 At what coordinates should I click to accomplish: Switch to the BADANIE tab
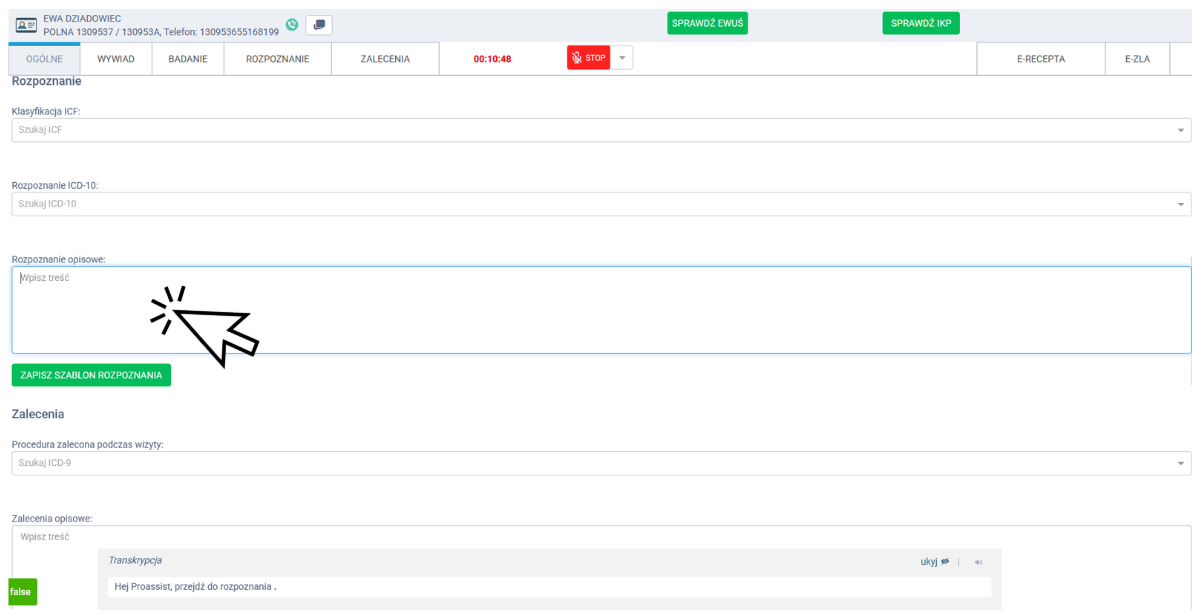[187, 59]
